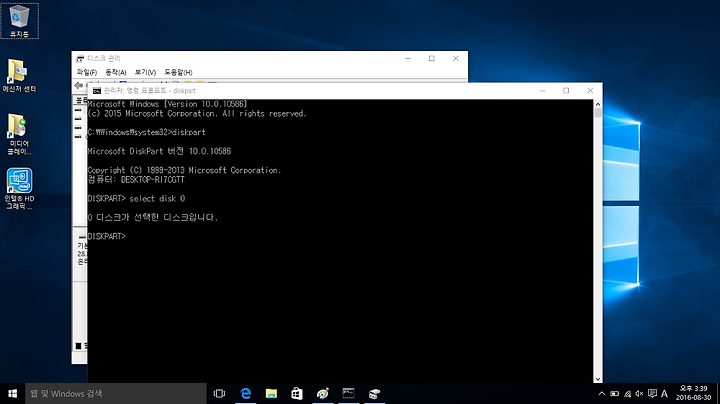Minimize the Disk Management window

tap(408, 58)
